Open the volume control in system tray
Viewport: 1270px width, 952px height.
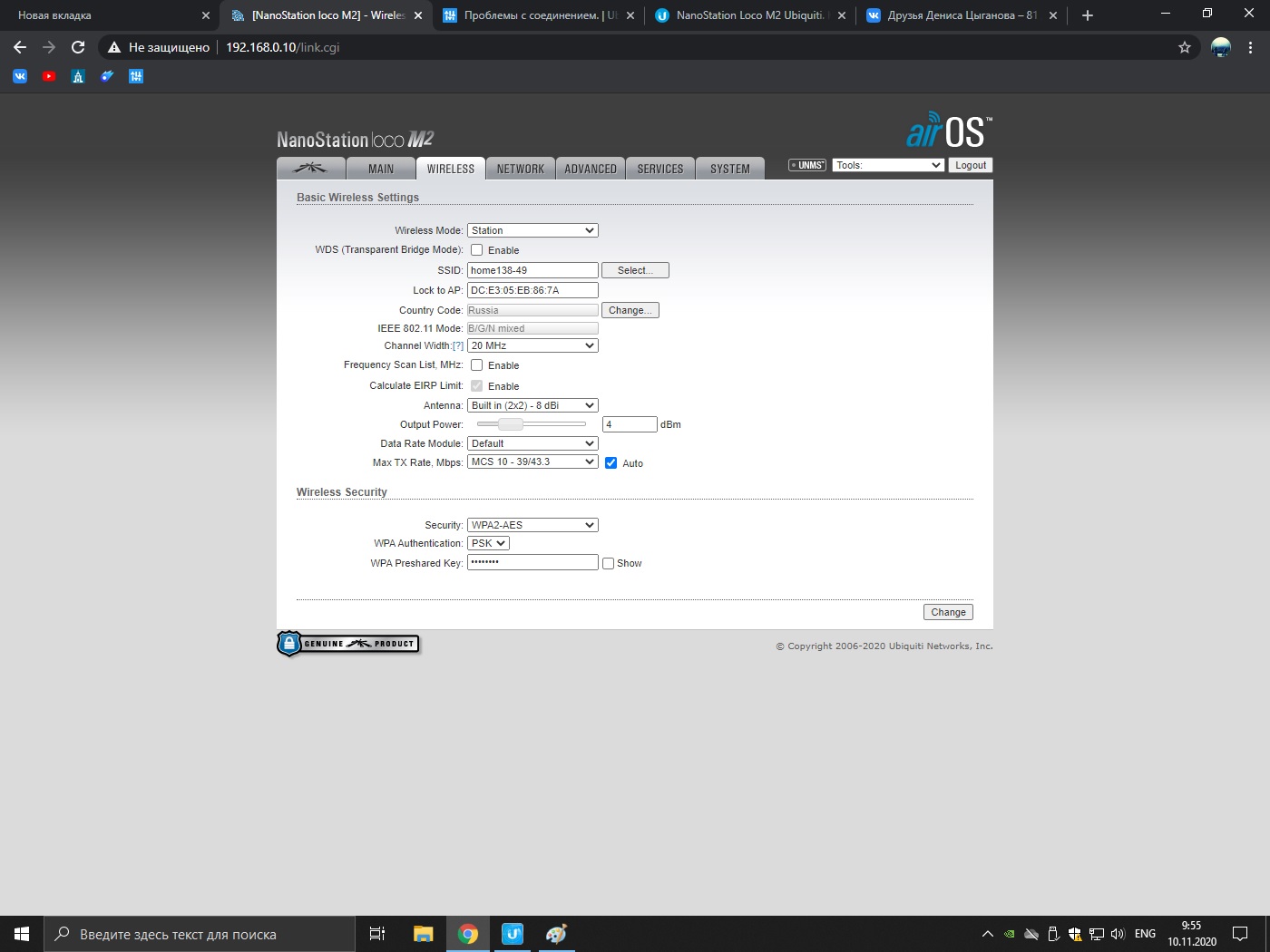(1118, 934)
